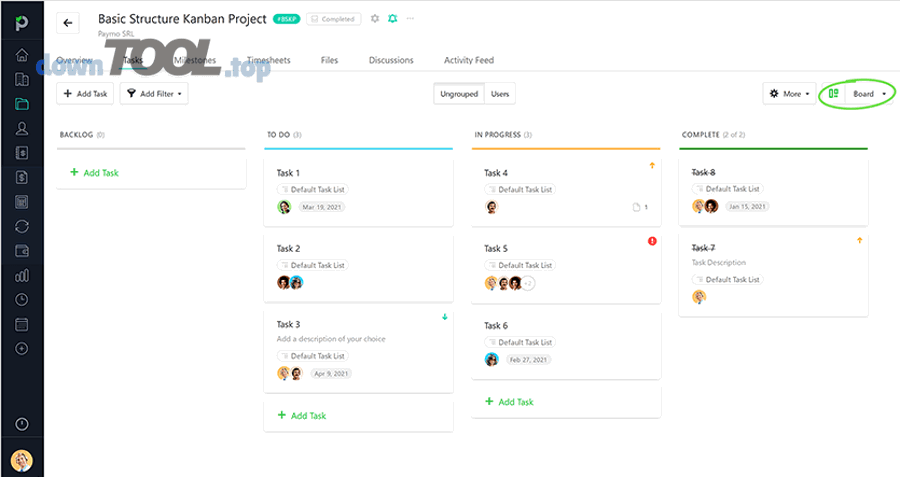Click the circled plus icon in sidebar
Screen dimensions: 900x477
point(22,348)
